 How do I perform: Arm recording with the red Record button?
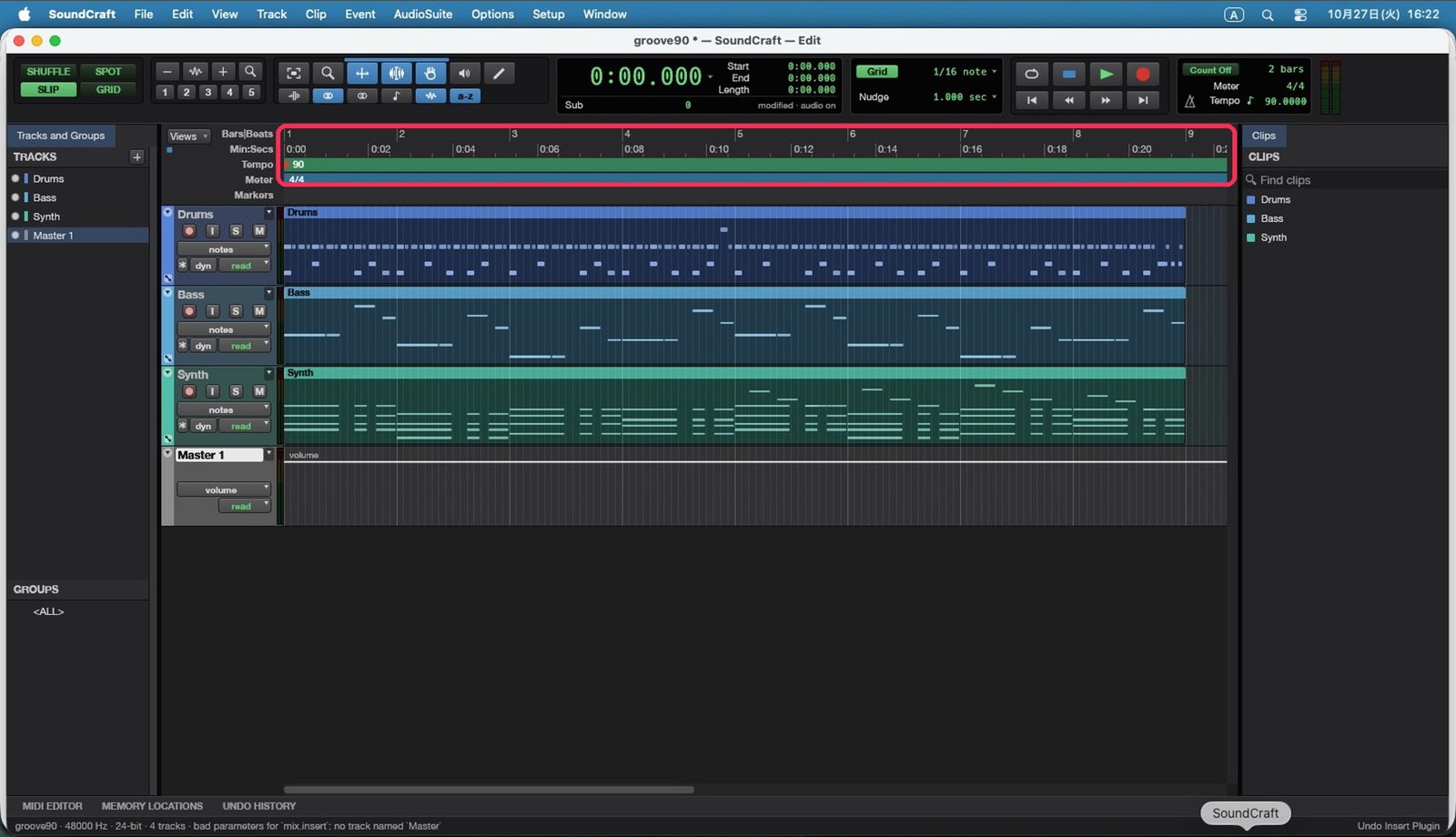(1143, 74)
